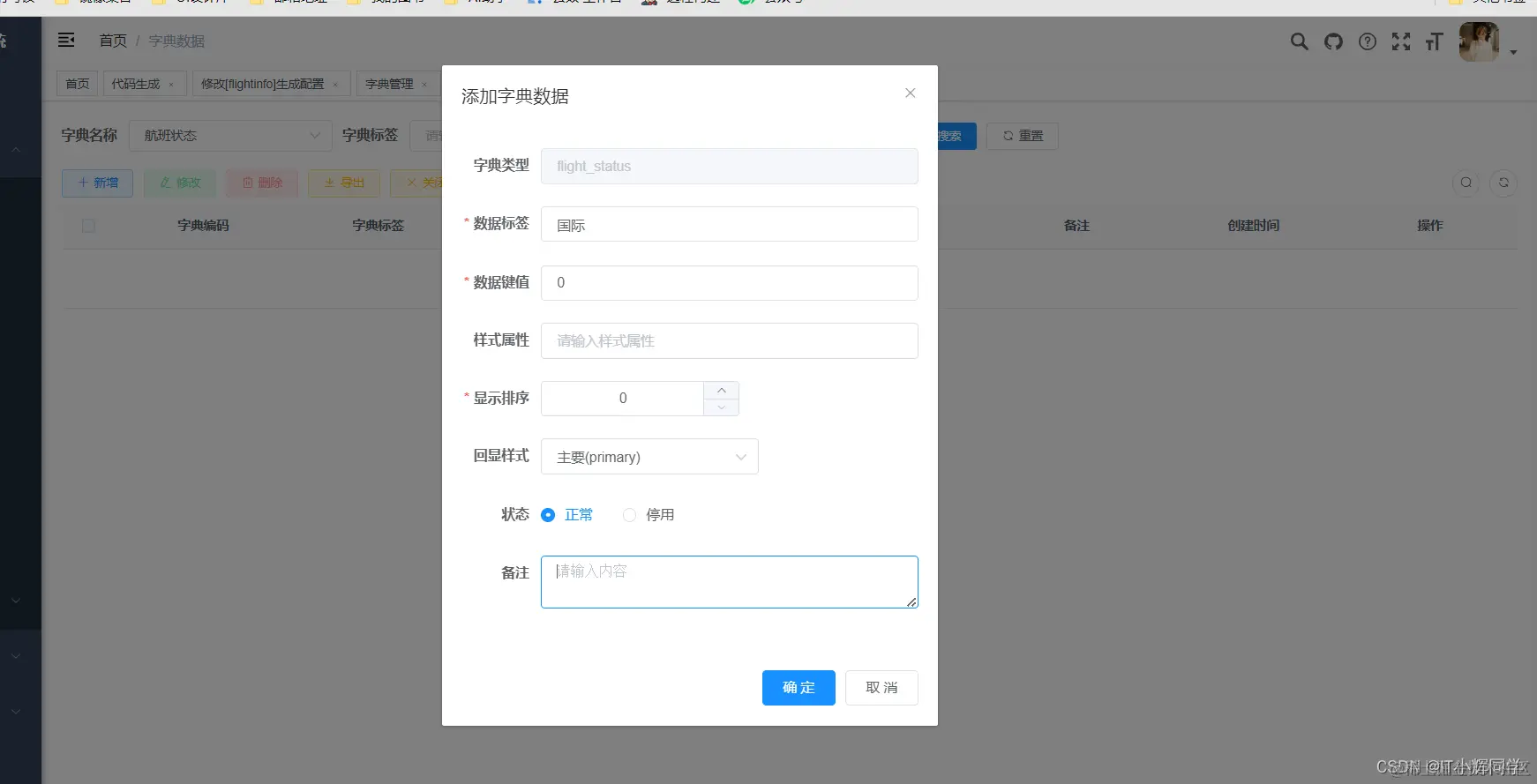Click the 重置 reset button
Viewport: 1537px width, 784px height.
(x=1023, y=136)
